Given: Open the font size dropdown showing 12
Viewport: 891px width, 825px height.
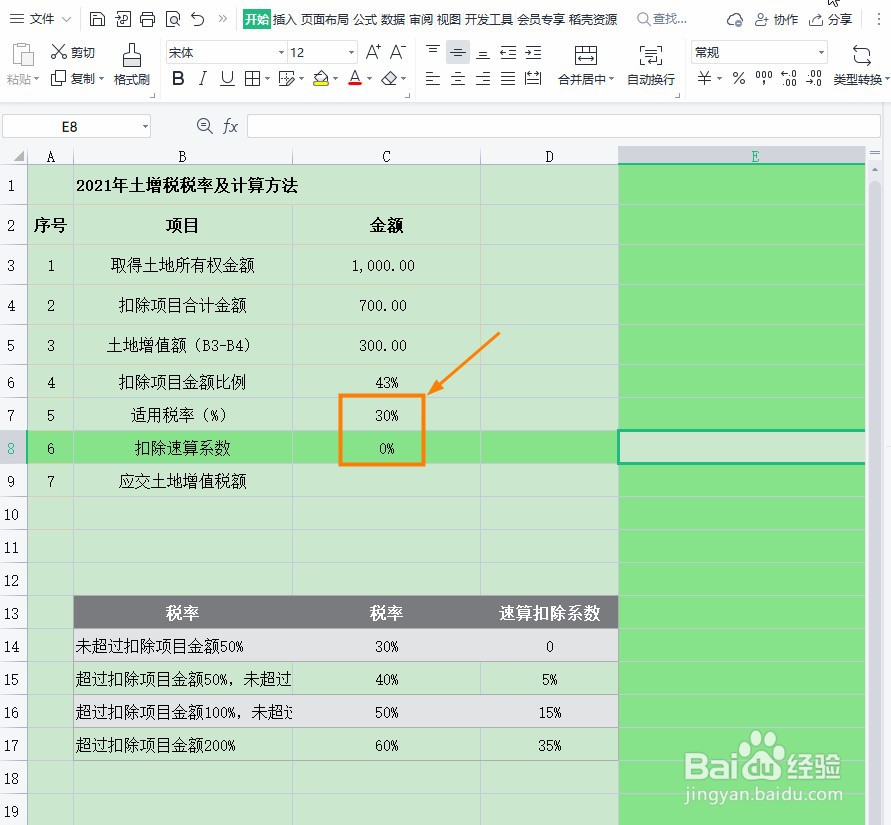Looking at the screenshot, I should point(320,51).
